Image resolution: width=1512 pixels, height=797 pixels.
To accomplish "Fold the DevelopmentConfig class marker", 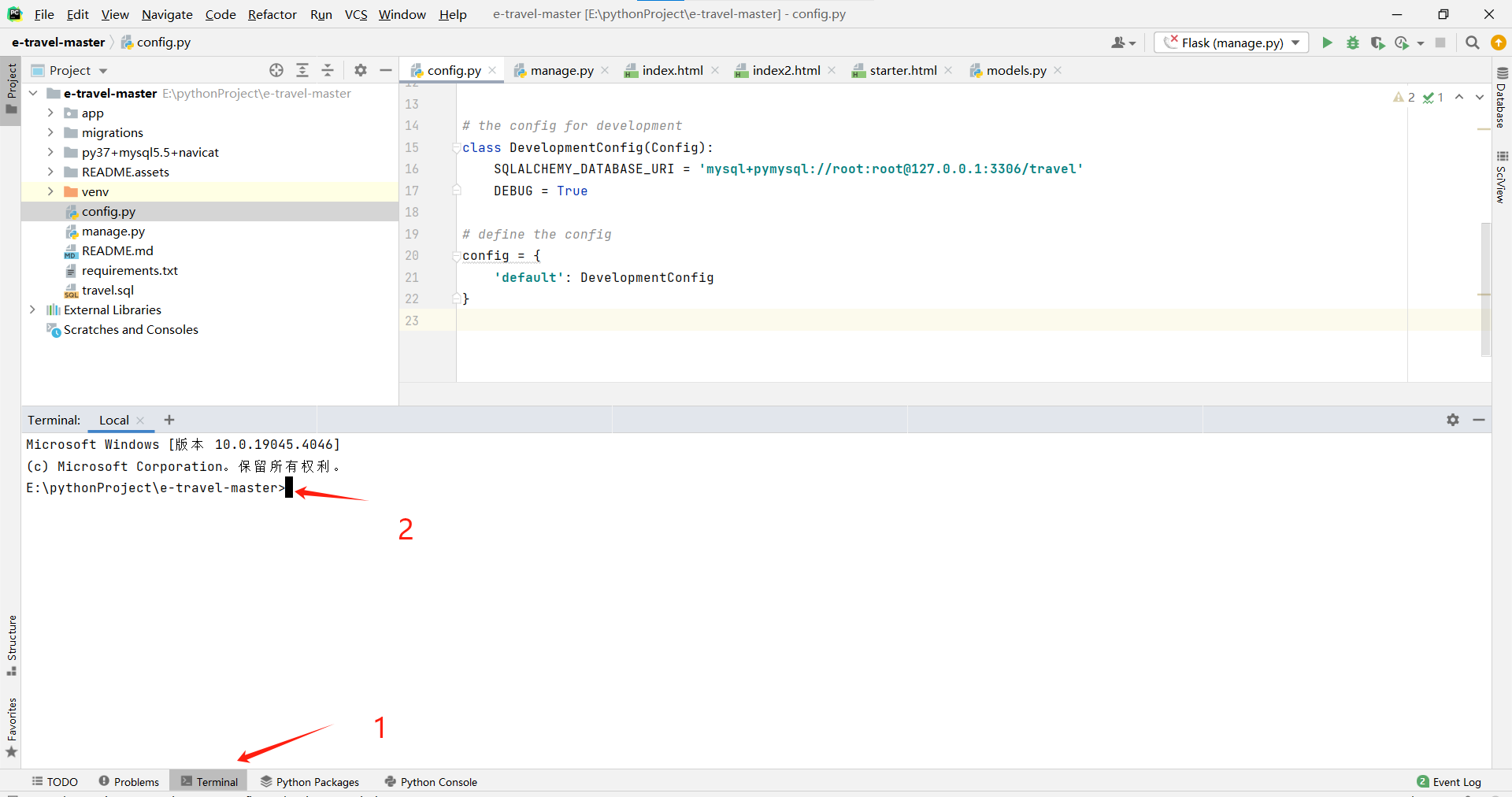I will tap(457, 147).
